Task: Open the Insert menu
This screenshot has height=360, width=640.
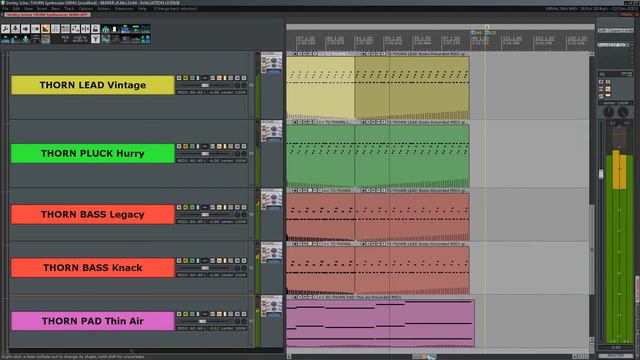Action: 42,9
